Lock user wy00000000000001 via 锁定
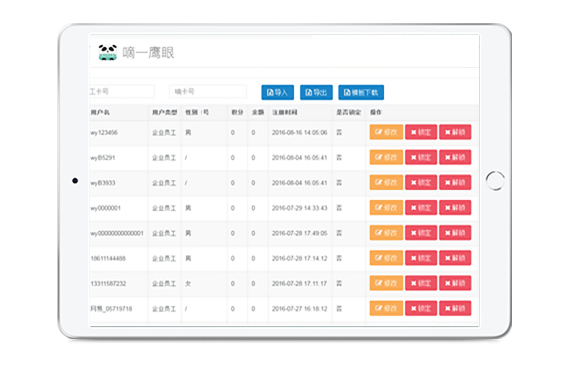The height and width of the screenshot is (370, 570). 421,233
